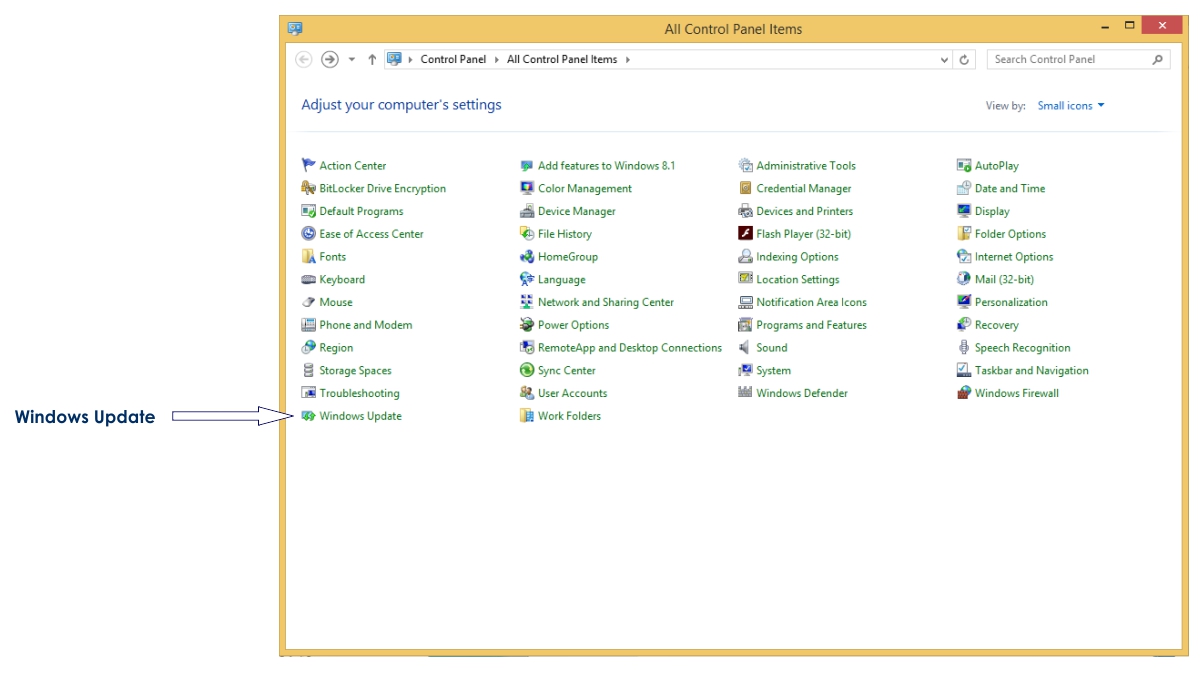Click the Speech Recognition microphone icon
The image size is (1201, 694).
pos(964,348)
